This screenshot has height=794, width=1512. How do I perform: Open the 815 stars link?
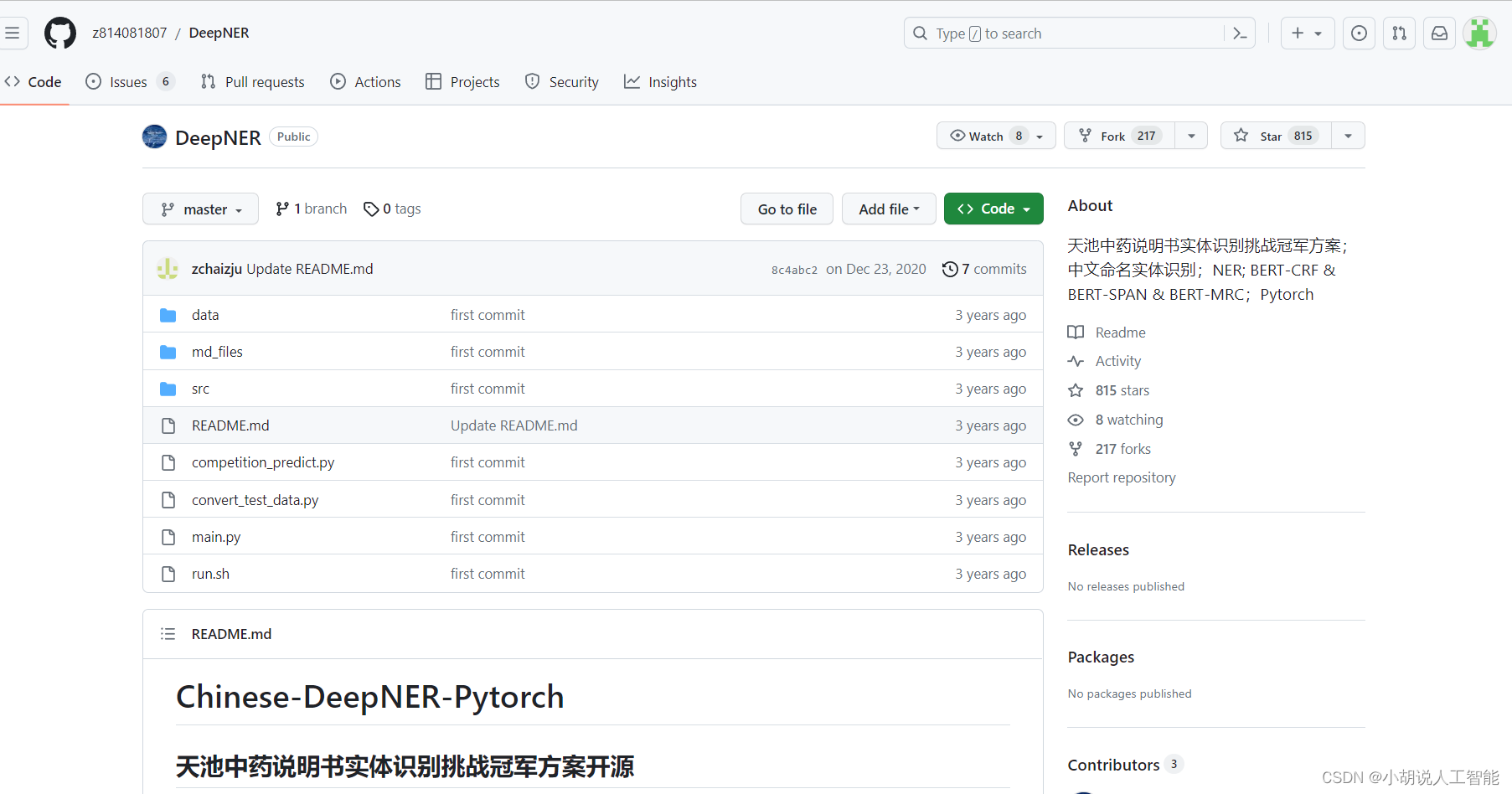click(1122, 390)
